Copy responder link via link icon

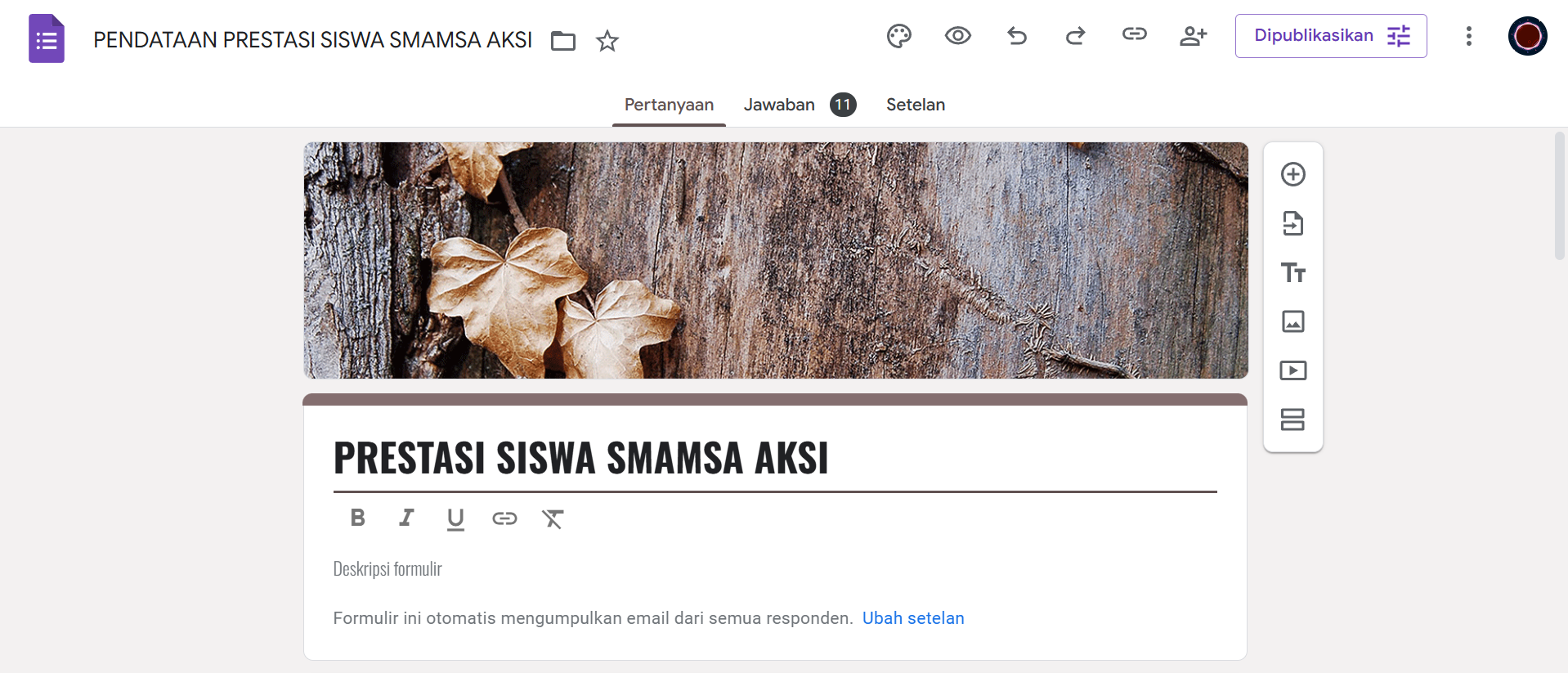tap(1134, 34)
